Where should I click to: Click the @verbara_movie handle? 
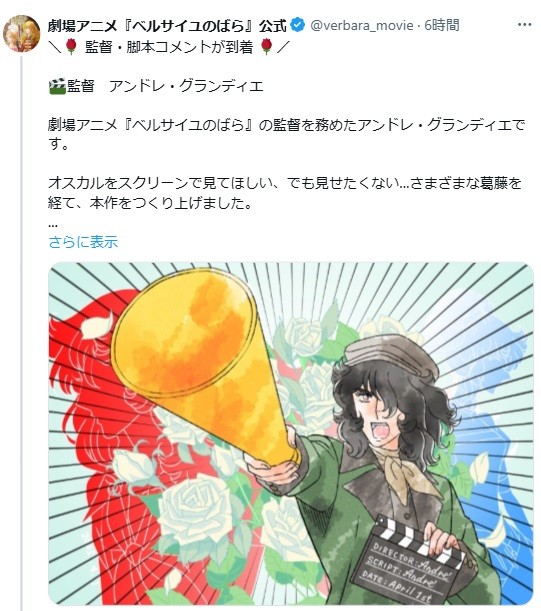tap(361, 26)
